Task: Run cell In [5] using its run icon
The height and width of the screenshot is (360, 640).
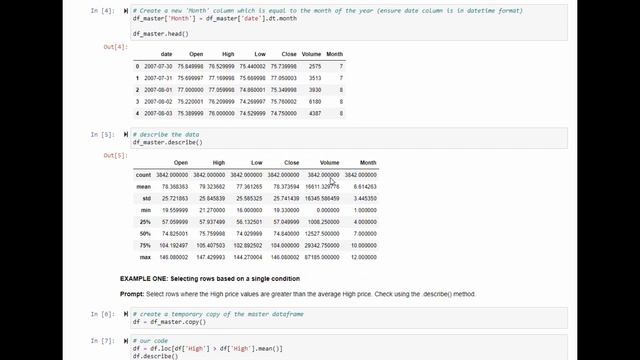Action: (126, 134)
